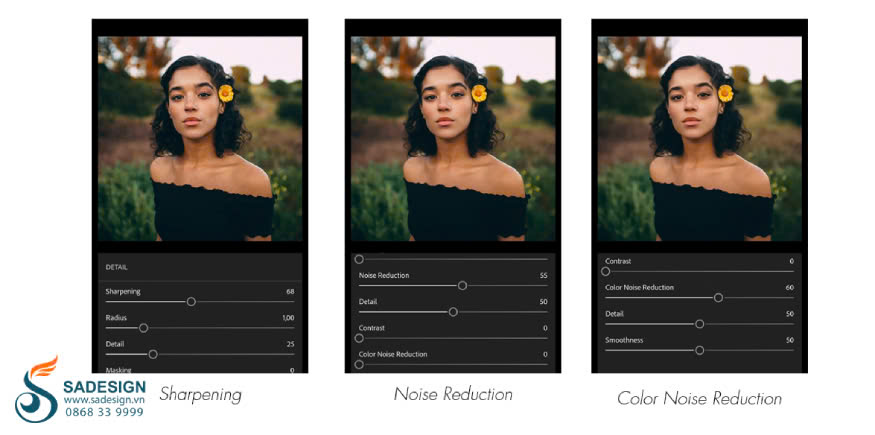Click the Smoothness value 50

(790, 340)
